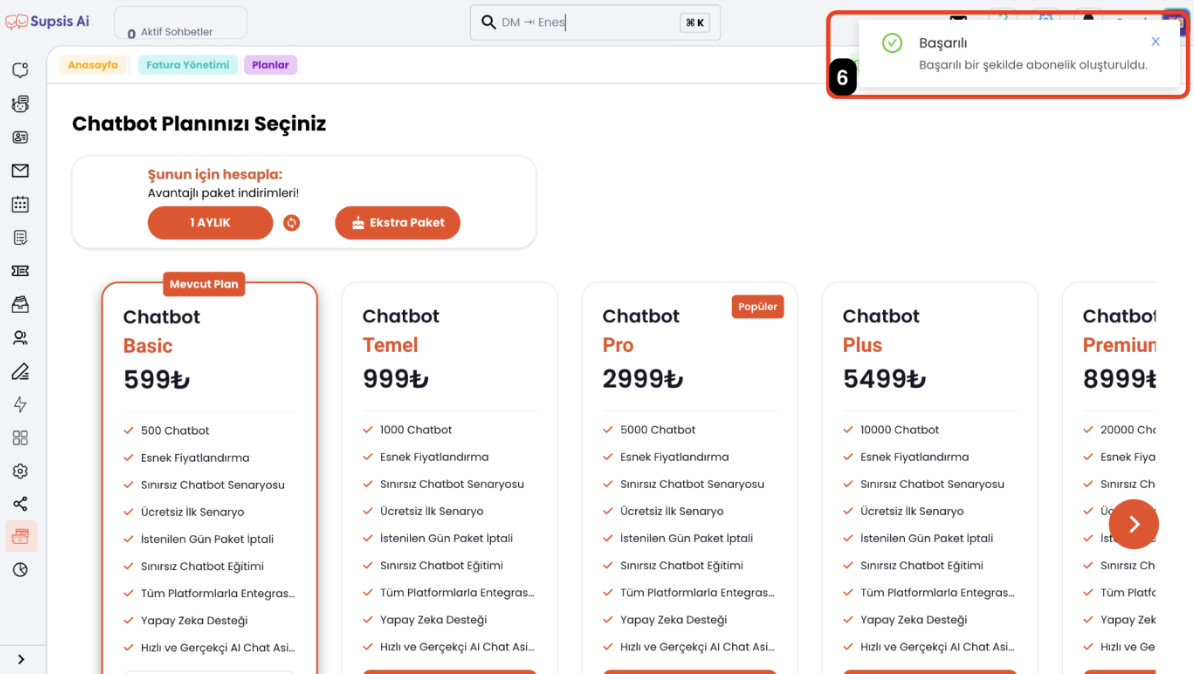The width and height of the screenshot is (1194, 674).
Task: Switch to Fatura Yönetimi tab
Action: point(187,65)
